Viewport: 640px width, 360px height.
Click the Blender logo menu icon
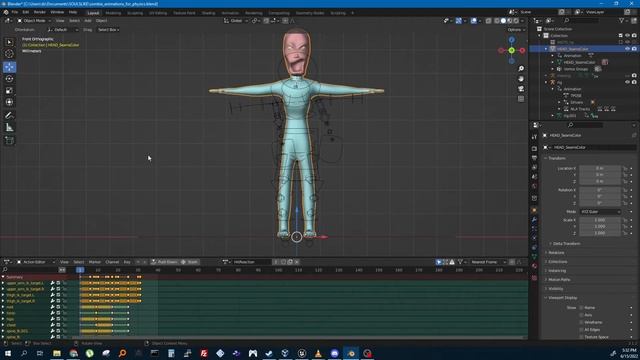click(x=6, y=12)
